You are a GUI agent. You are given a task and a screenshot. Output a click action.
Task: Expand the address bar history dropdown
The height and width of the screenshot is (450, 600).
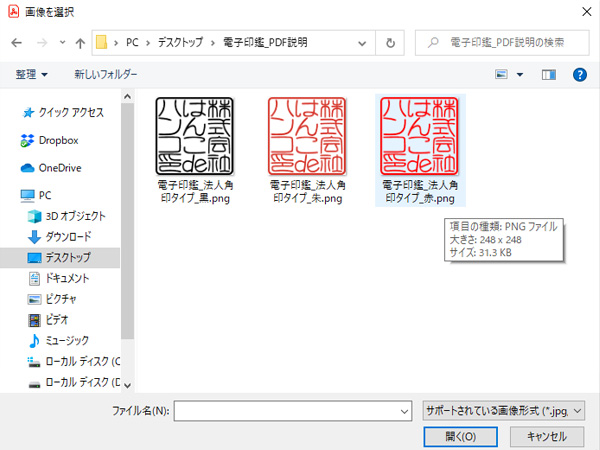click(365, 43)
